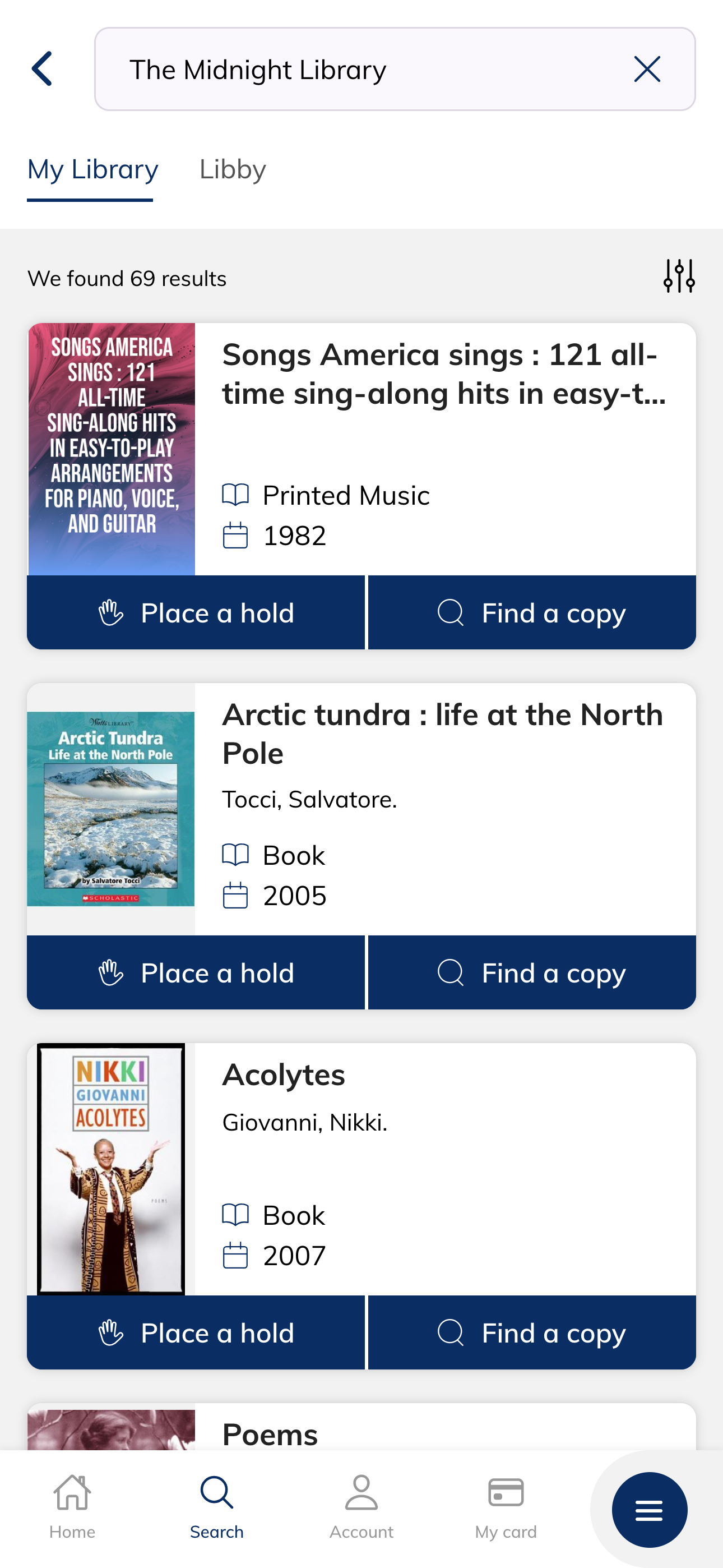Viewport: 723px width, 1568px height.
Task: Find a copy of Acolytes
Action: pyautogui.click(x=532, y=1332)
